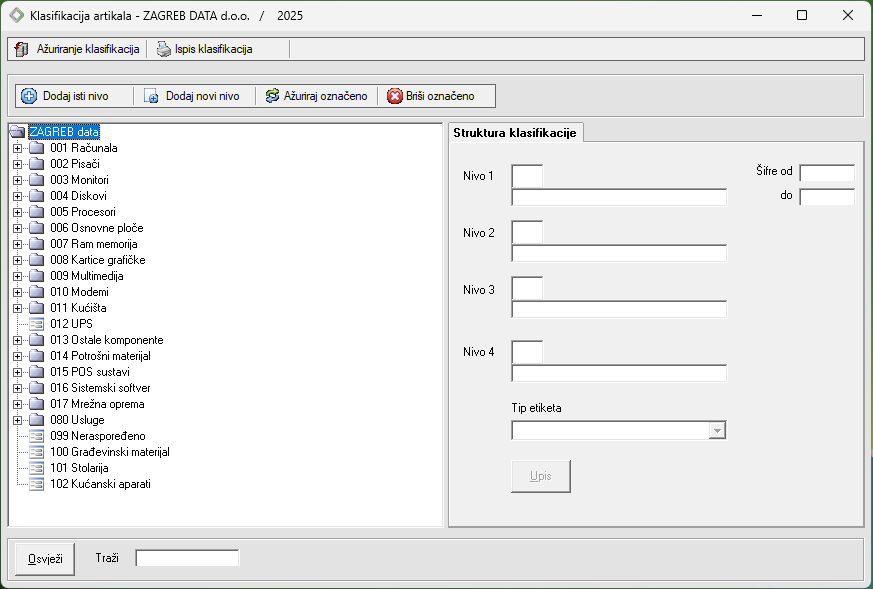Click the Ažuriraj označeno refresh icon
This screenshot has height=589, width=873.
click(272, 96)
